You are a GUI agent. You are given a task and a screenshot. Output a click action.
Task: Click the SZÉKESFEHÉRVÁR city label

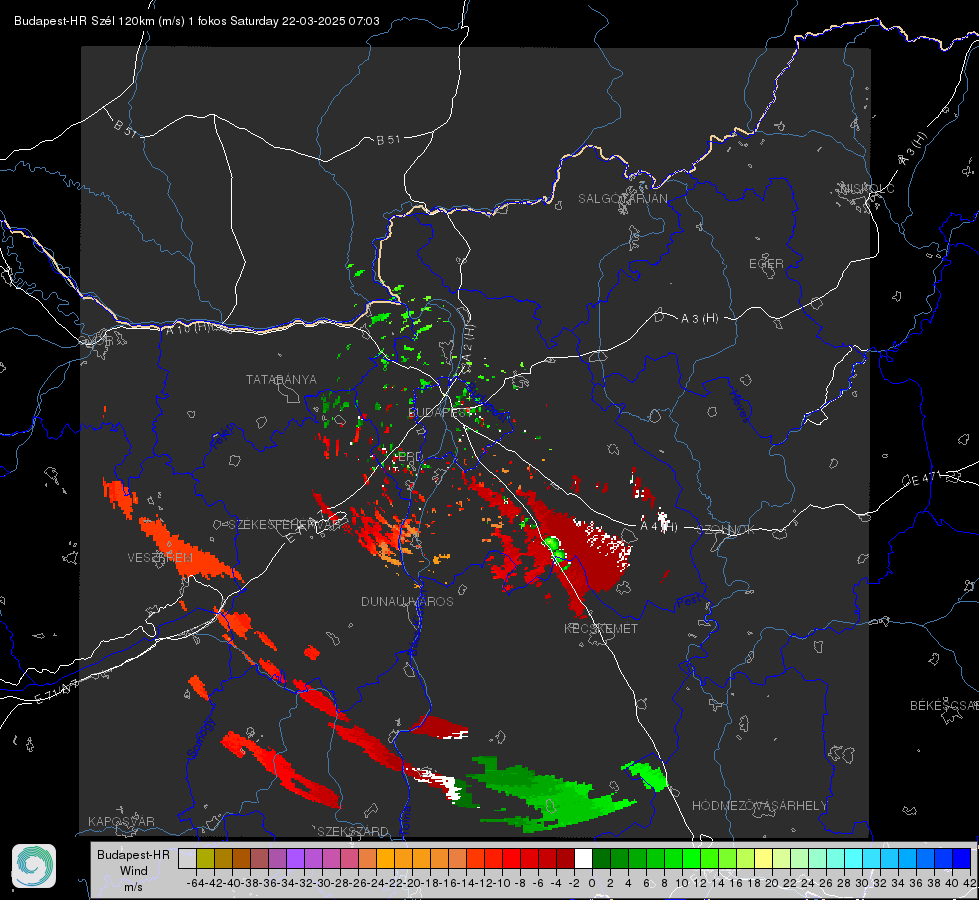285,525
